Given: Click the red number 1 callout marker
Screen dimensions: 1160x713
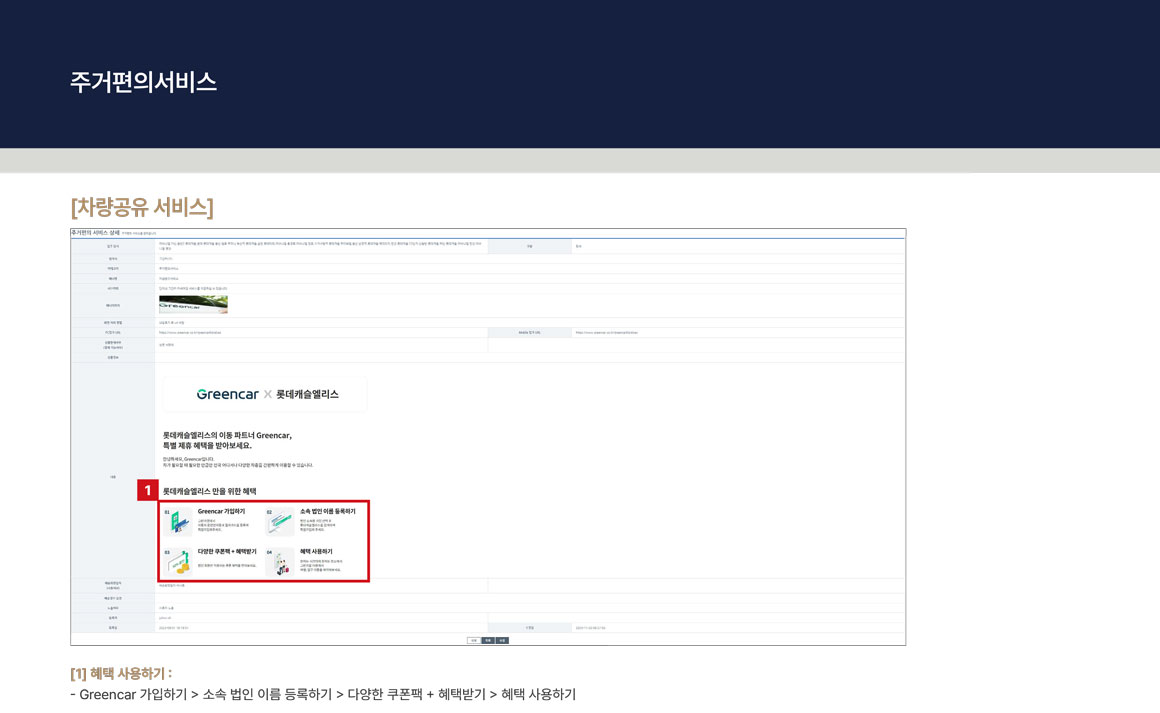Looking at the screenshot, I should click(x=148, y=491).
